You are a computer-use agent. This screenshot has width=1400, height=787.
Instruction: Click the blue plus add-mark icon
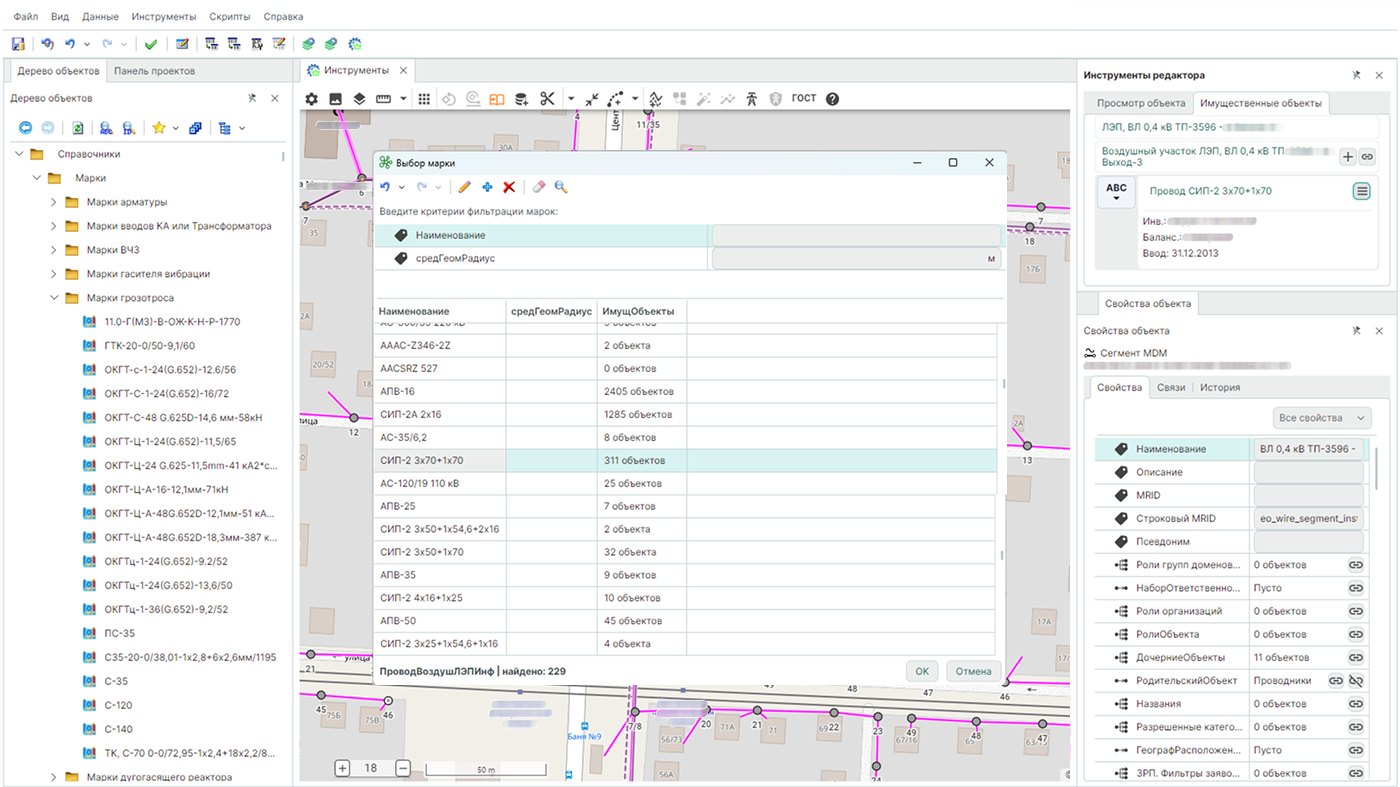pos(487,187)
